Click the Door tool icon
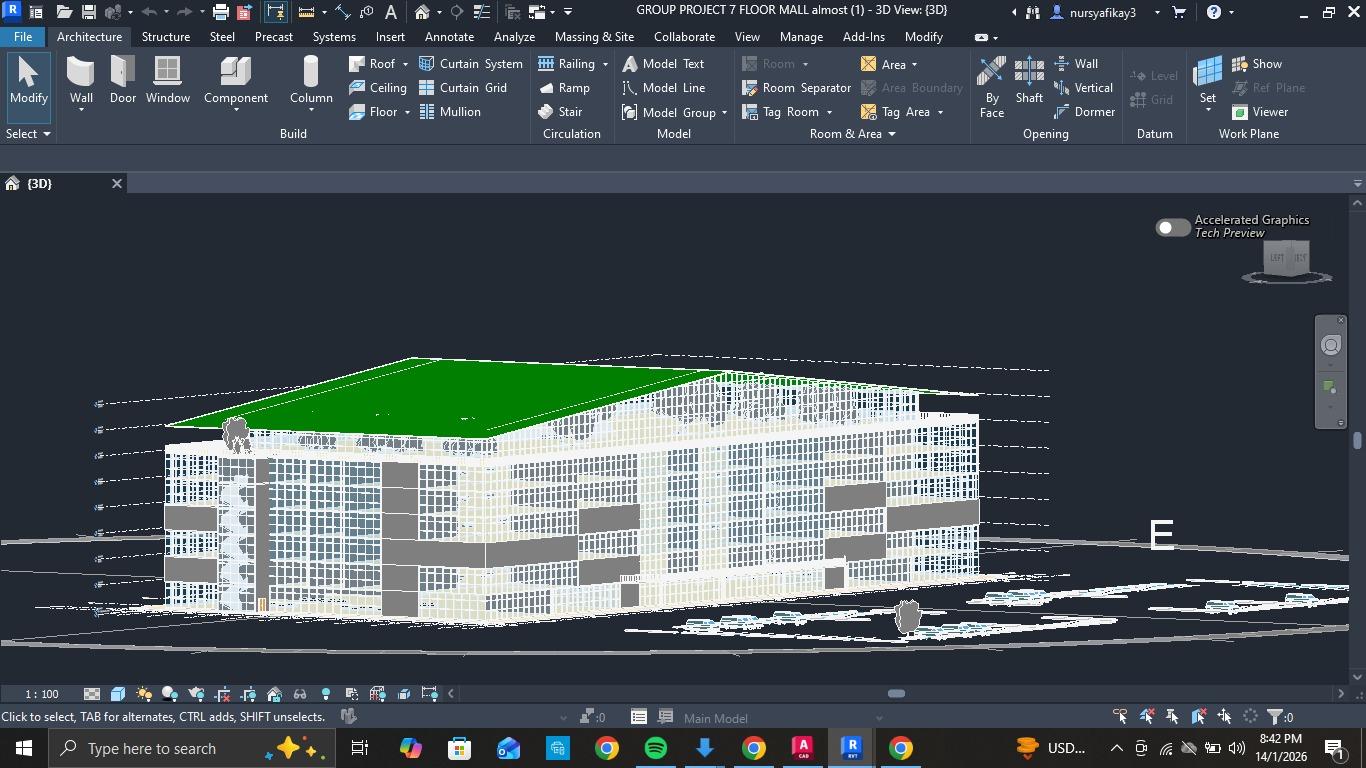This screenshot has height=768, width=1366. [123, 80]
